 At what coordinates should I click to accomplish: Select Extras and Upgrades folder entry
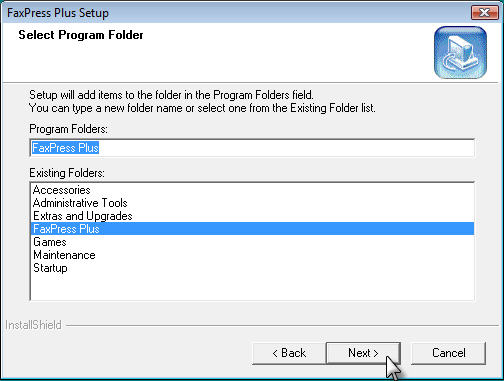83,216
